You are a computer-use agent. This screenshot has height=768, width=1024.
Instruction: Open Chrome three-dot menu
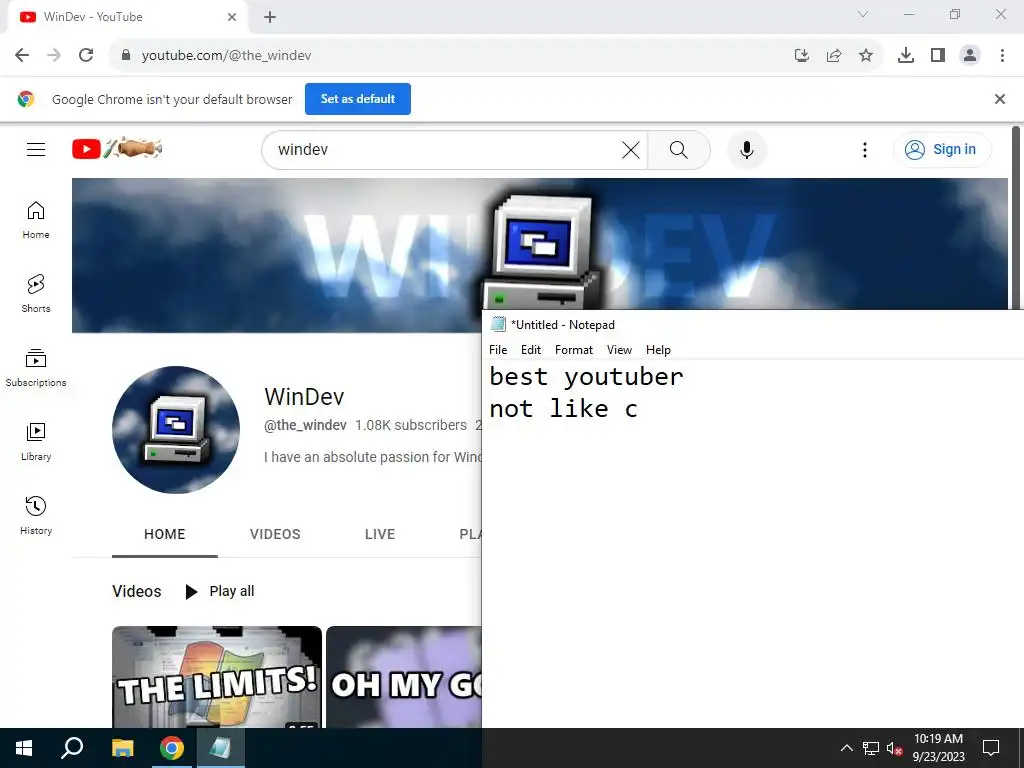pyautogui.click(x=1002, y=56)
